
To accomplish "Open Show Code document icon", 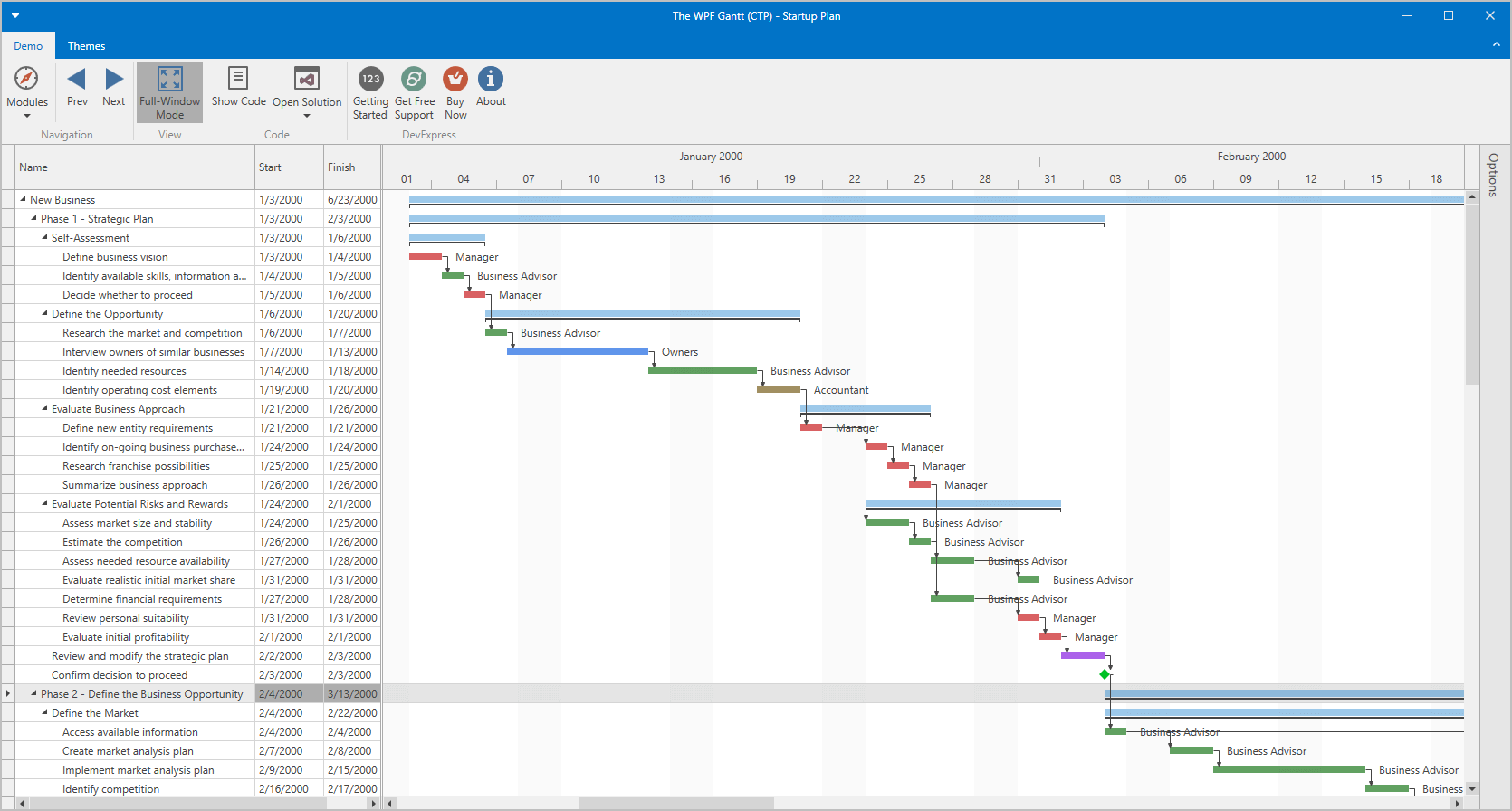I will [238, 78].
